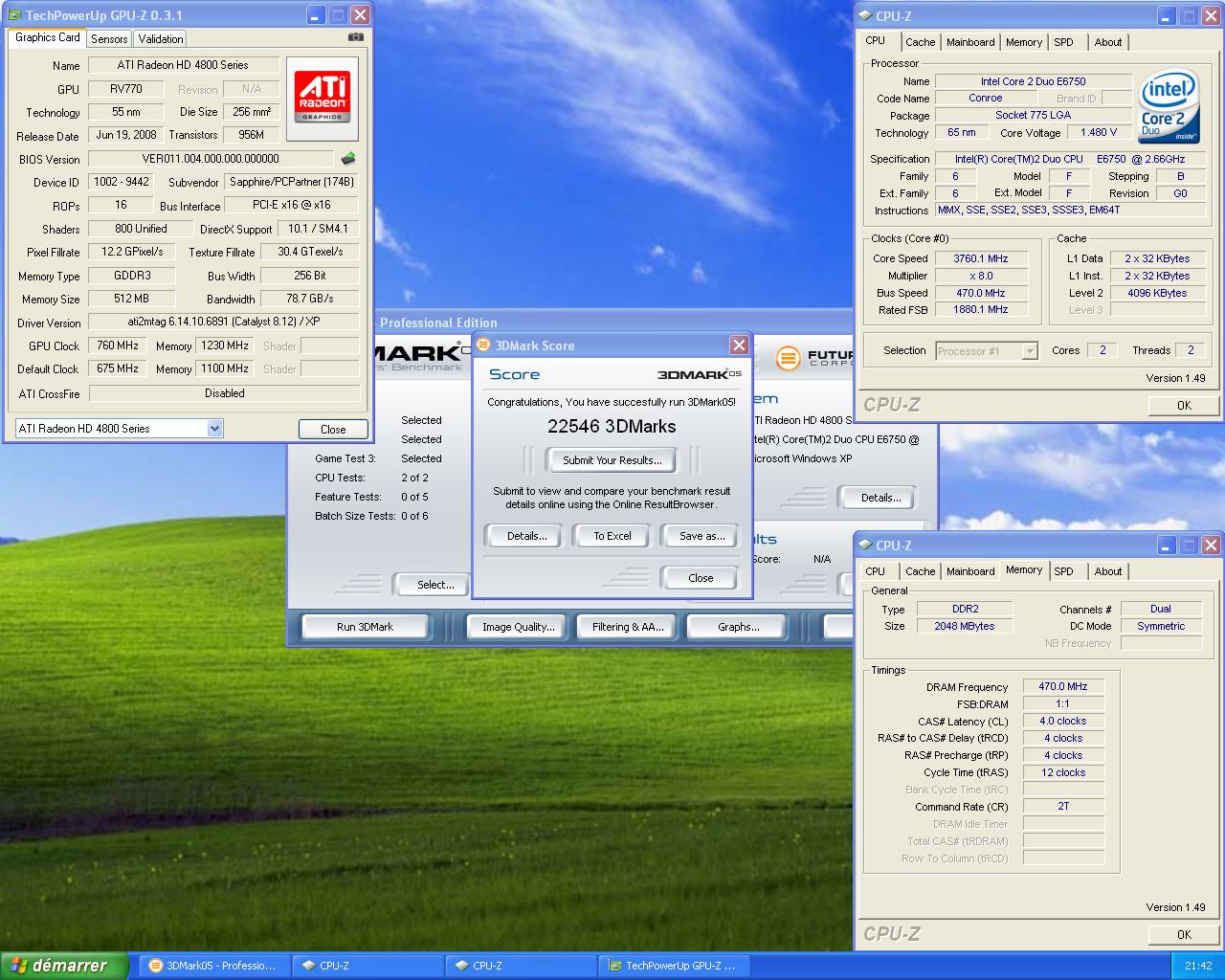Image resolution: width=1225 pixels, height=980 pixels.
Task: Click Close in the GPU-Z window
Action: (x=333, y=430)
